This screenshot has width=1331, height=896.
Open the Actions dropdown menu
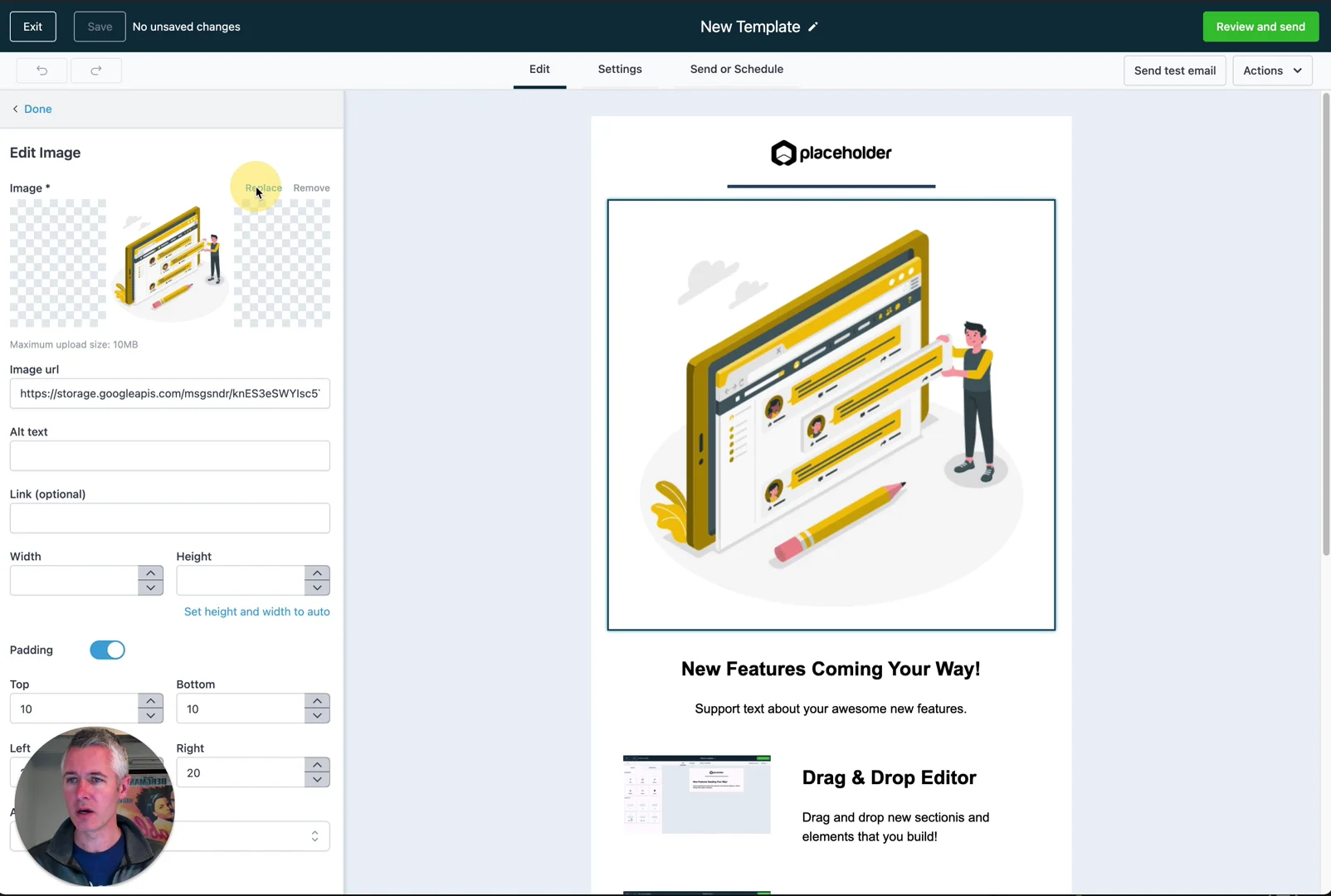click(1272, 71)
